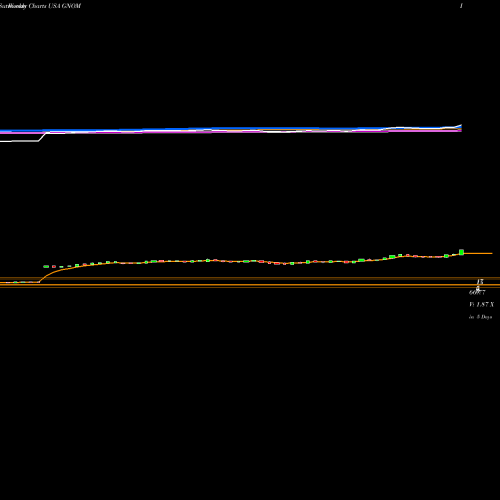Click the V: 1.87 X volume label
The width and height of the screenshot is (500, 500).
(x=481, y=304)
